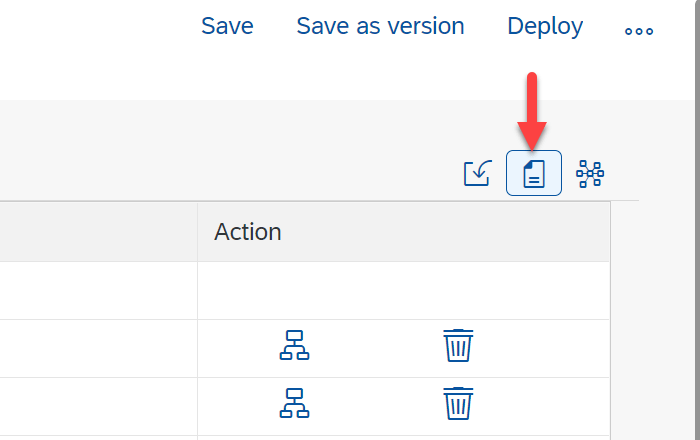This screenshot has width=700, height=440.
Task: Select the left cell beside the upper hierarchy icon
Action: (x=98, y=348)
